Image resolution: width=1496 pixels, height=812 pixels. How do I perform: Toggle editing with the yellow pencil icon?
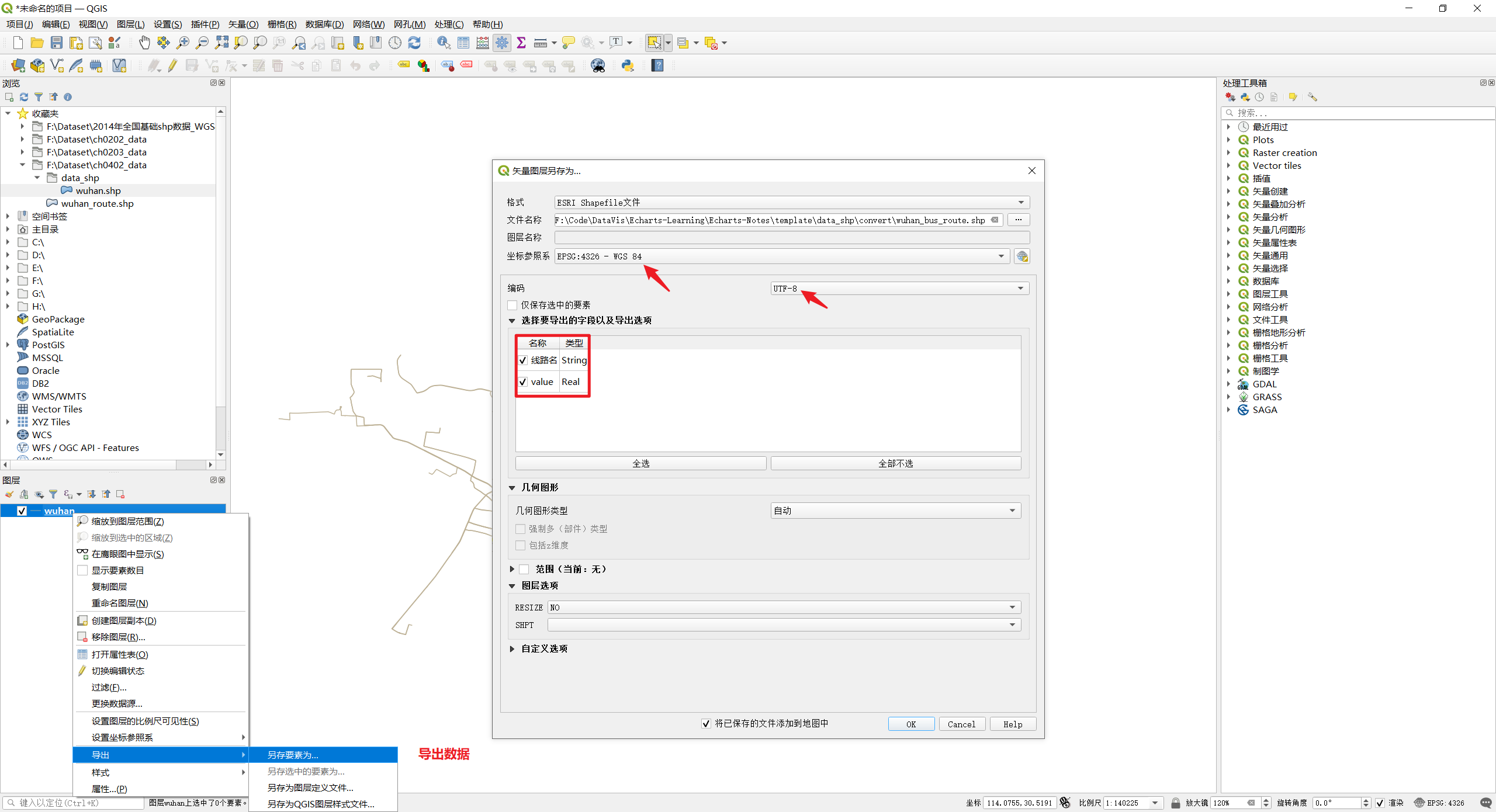[x=172, y=65]
